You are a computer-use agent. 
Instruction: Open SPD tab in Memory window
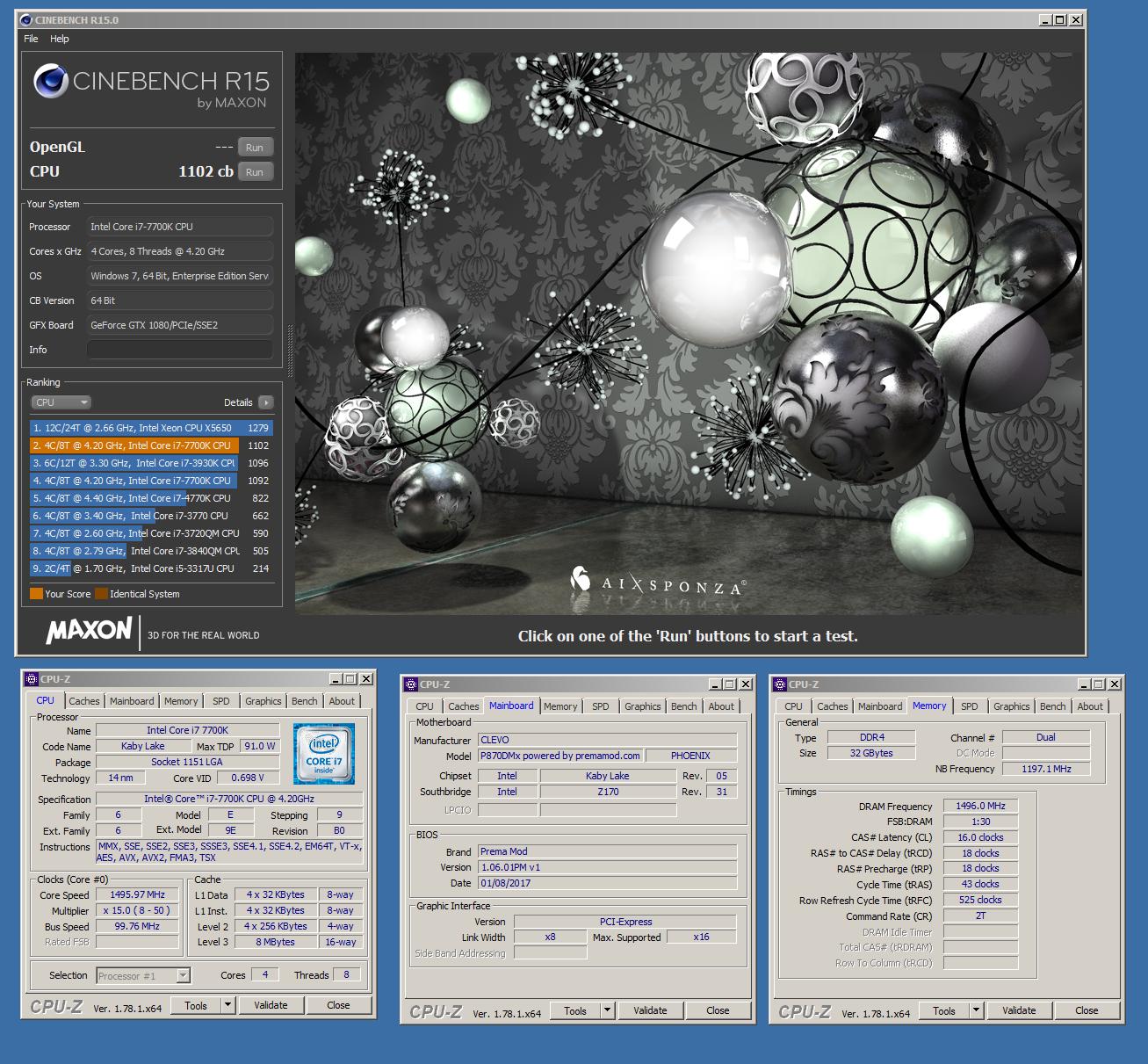[x=969, y=706]
